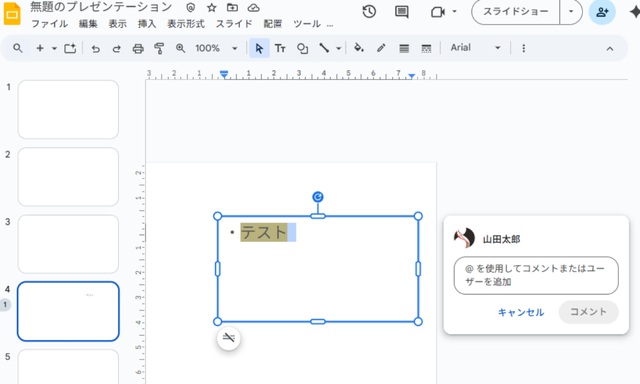Undo the last action
The image size is (640, 384).
coord(96,49)
